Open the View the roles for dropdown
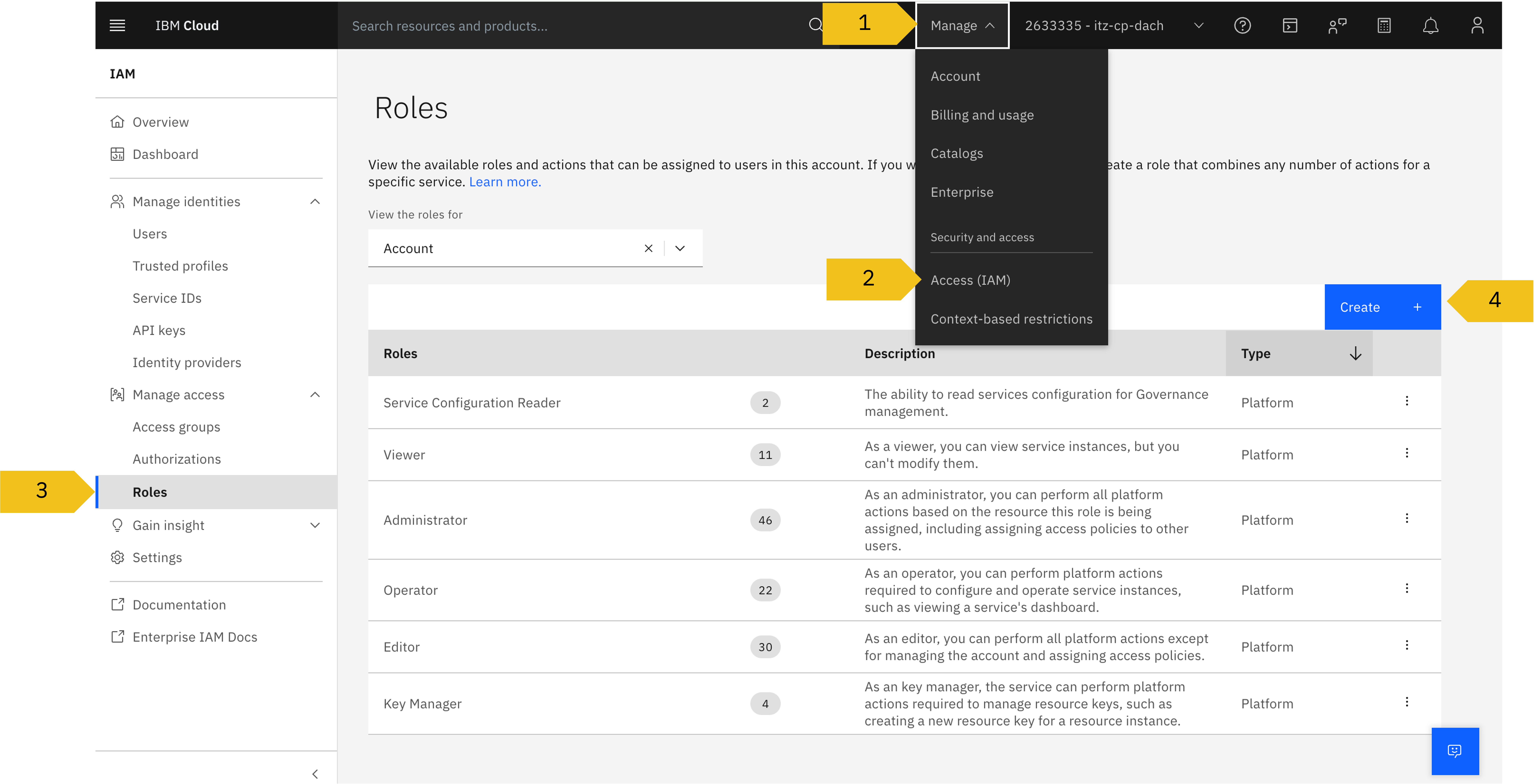The width and height of the screenshot is (1534, 784). 680,248
